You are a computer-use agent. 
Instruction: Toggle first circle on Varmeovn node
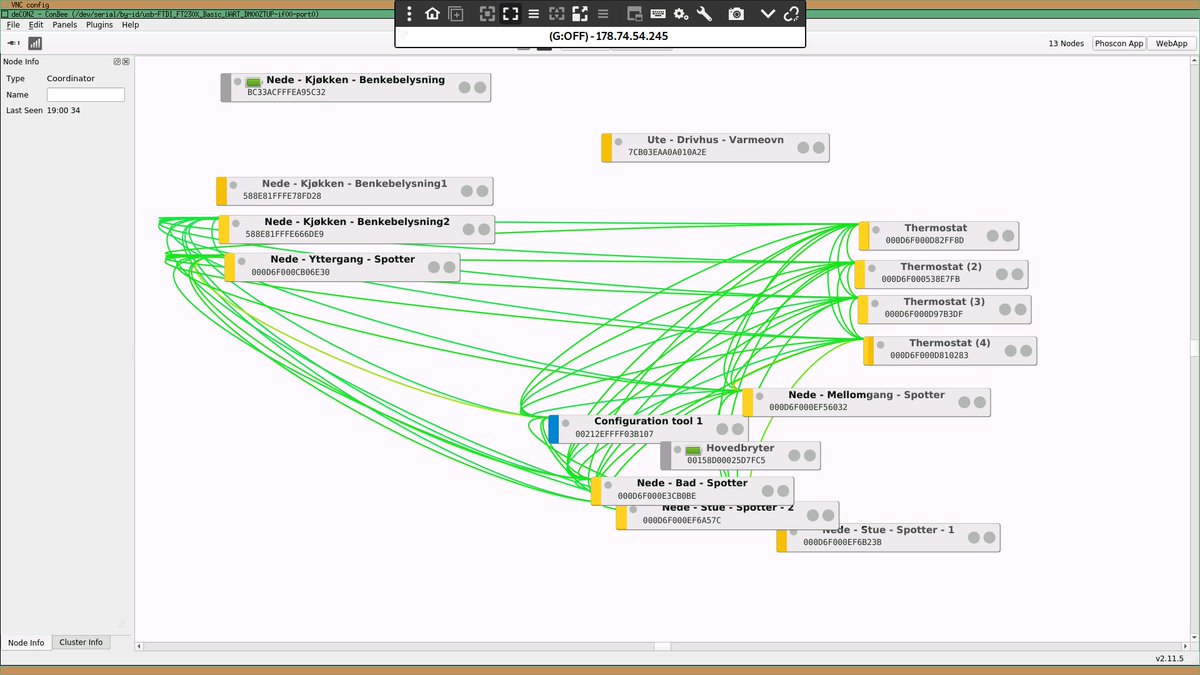(803, 148)
